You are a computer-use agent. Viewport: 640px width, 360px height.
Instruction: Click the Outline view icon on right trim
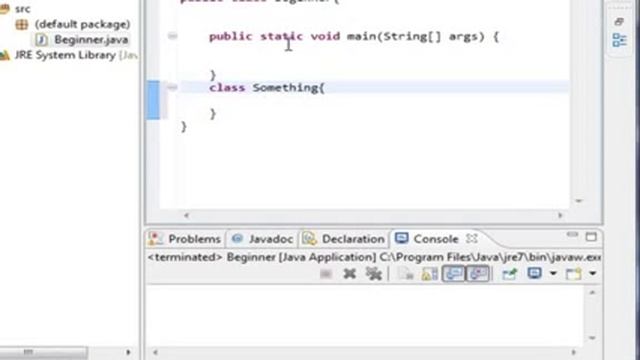click(619, 40)
